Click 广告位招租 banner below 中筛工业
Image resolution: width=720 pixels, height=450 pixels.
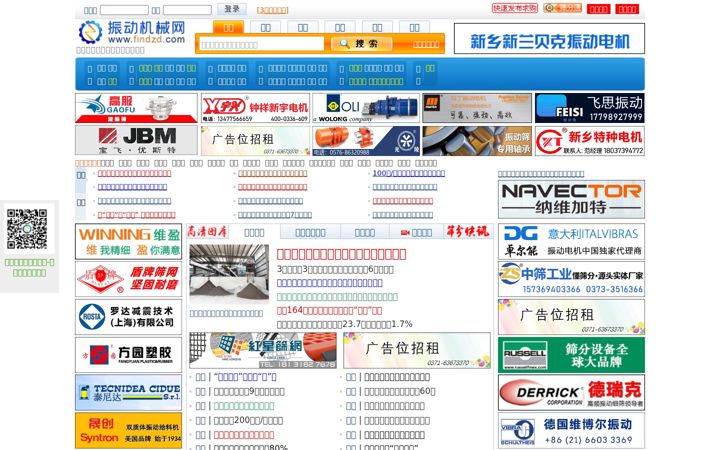[x=571, y=317]
